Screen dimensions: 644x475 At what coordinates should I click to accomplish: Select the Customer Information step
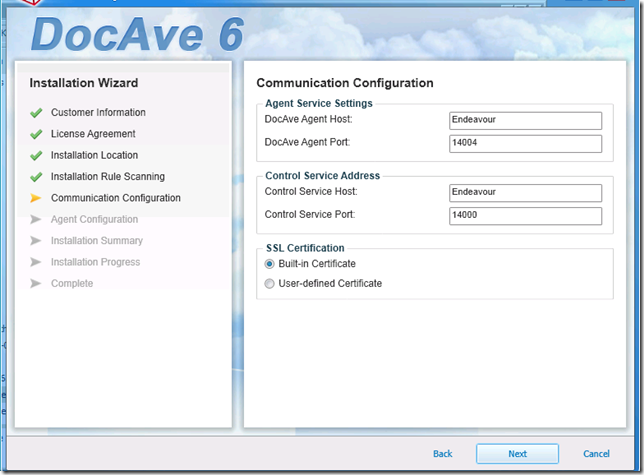tap(98, 112)
